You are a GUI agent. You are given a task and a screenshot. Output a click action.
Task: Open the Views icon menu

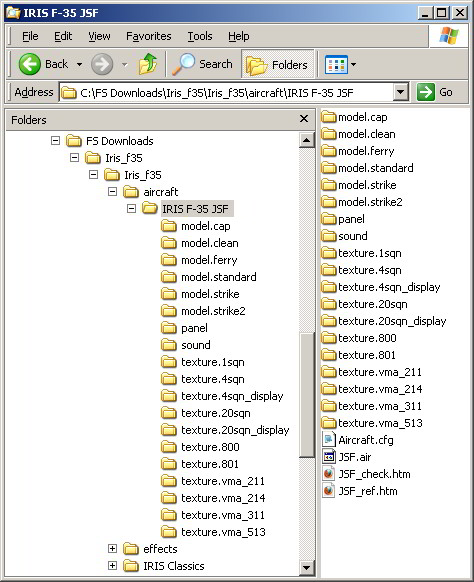[336, 65]
